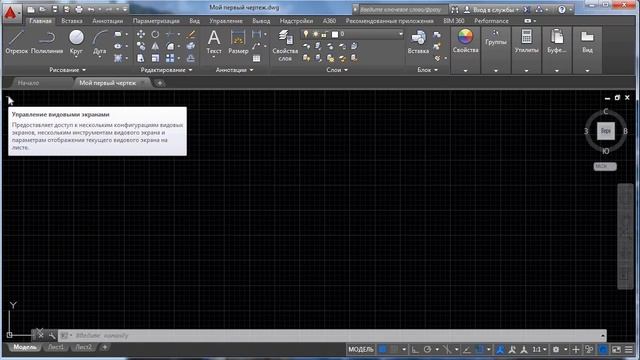Viewport: 640px width, 360px height.
Task: Click the Copy objects tool icon
Action: tap(141, 46)
